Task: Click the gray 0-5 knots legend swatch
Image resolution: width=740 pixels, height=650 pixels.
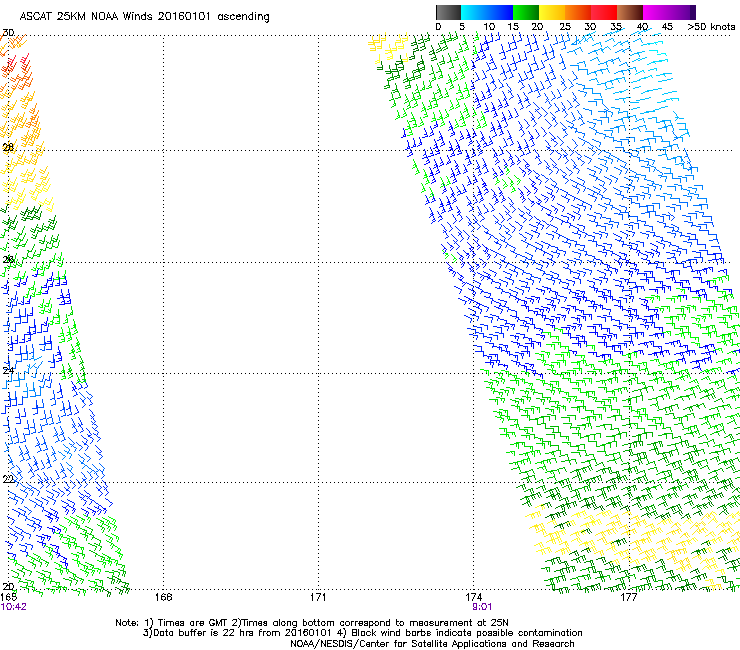Action: (448, 12)
